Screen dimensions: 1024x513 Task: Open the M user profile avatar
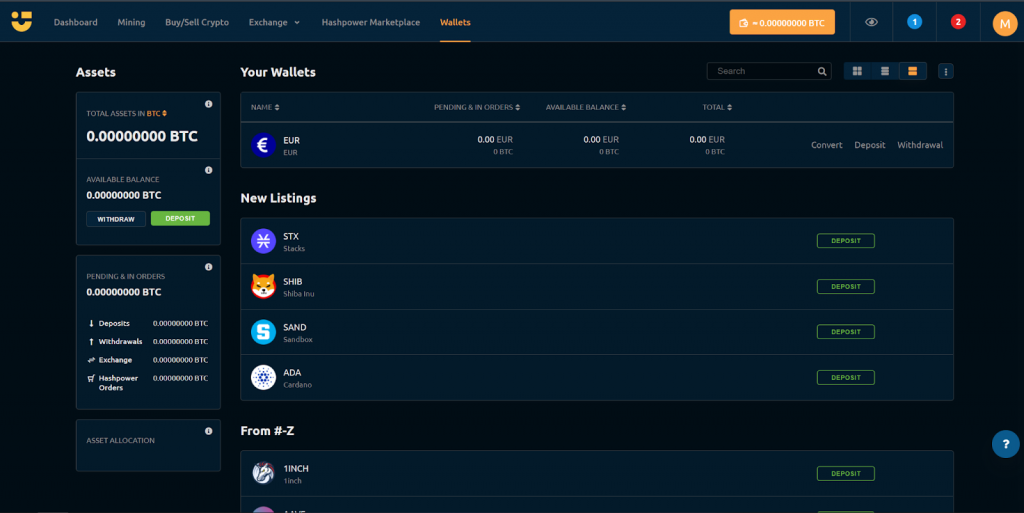1004,23
